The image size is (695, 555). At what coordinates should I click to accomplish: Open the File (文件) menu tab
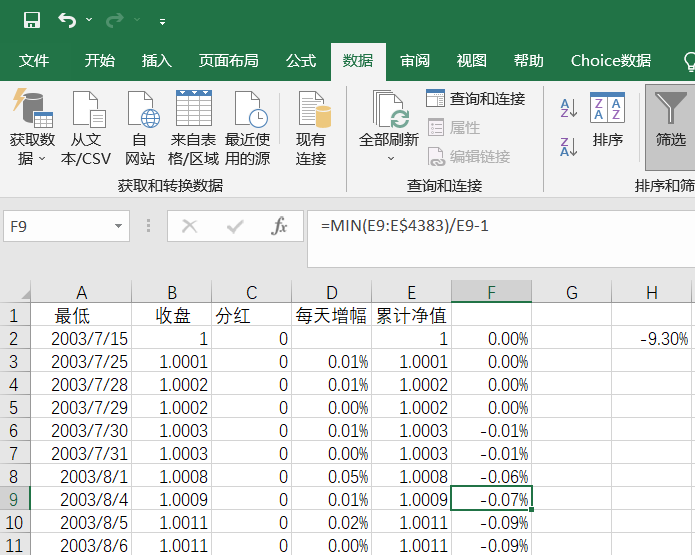point(34,61)
